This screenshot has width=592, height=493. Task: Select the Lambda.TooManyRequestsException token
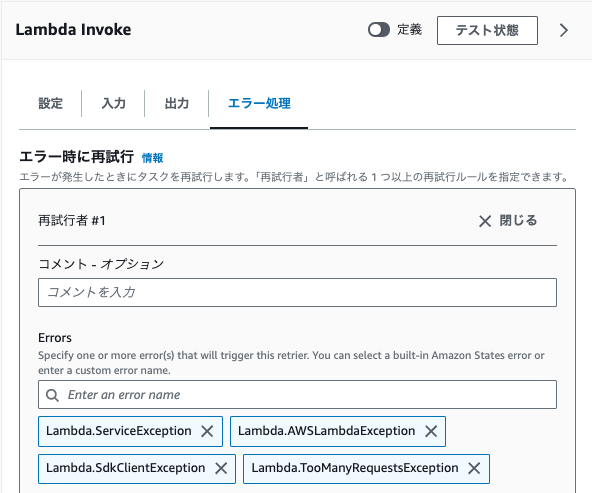355,468
